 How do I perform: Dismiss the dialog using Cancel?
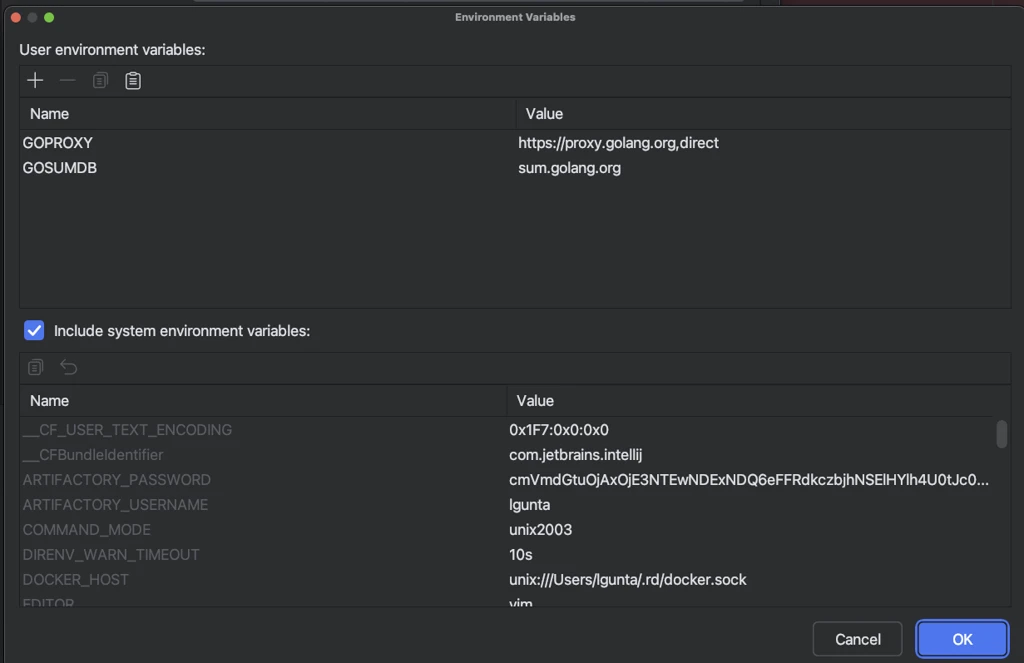click(857, 638)
